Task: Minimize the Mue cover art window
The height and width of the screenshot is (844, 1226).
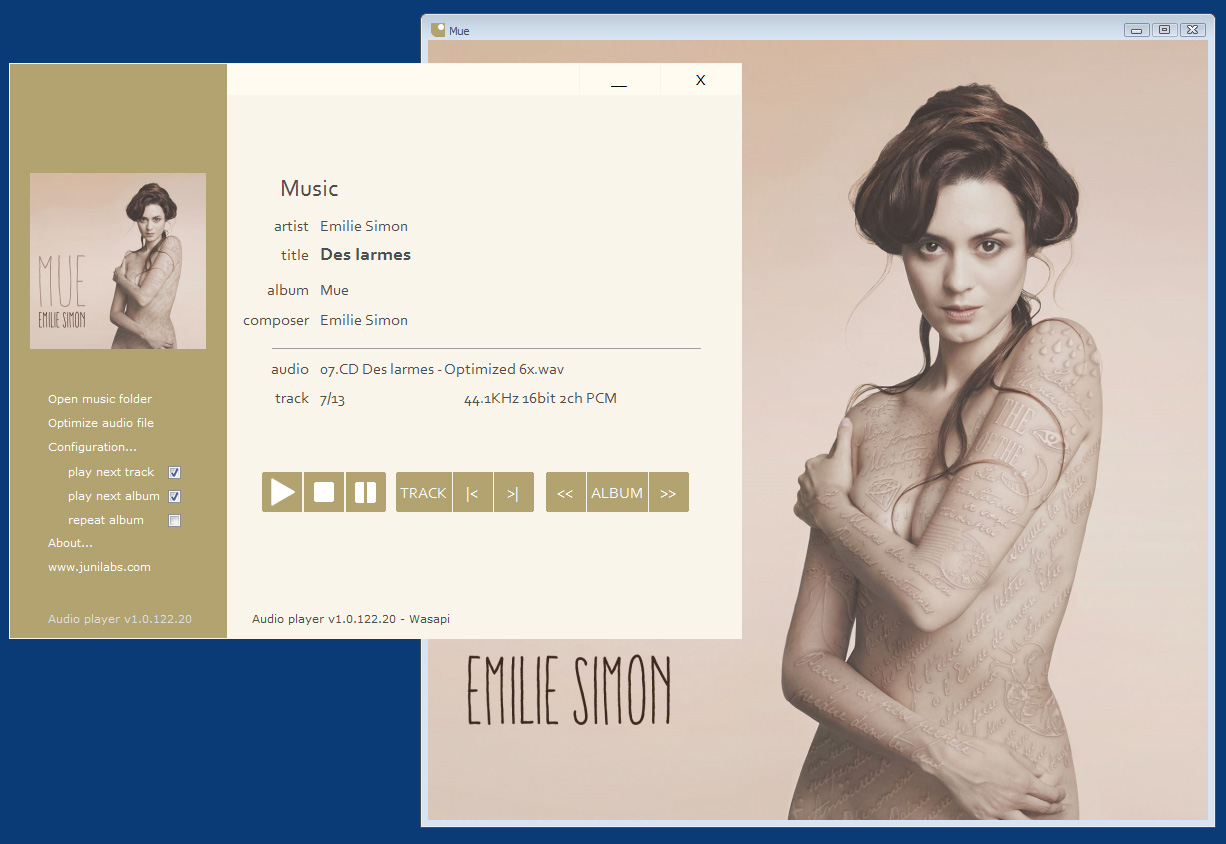Action: coord(1136,30)
